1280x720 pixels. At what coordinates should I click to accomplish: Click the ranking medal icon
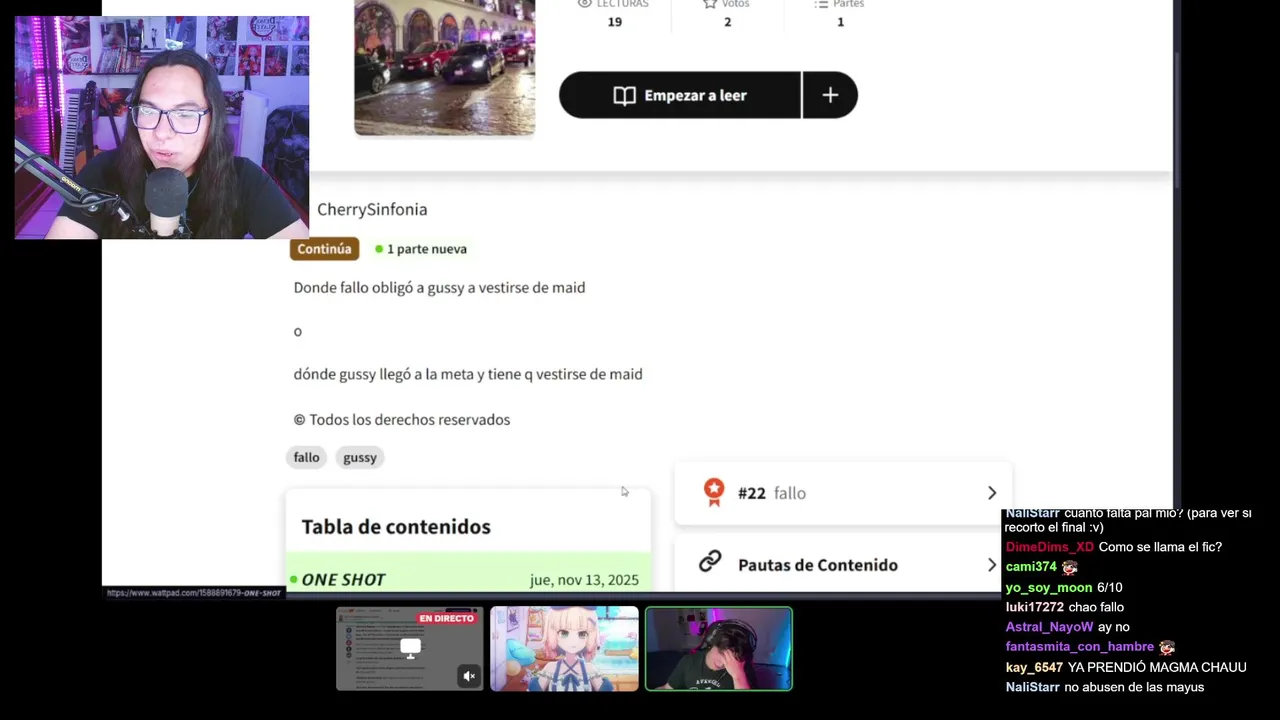pyautogui.click(x=713, y=492)
